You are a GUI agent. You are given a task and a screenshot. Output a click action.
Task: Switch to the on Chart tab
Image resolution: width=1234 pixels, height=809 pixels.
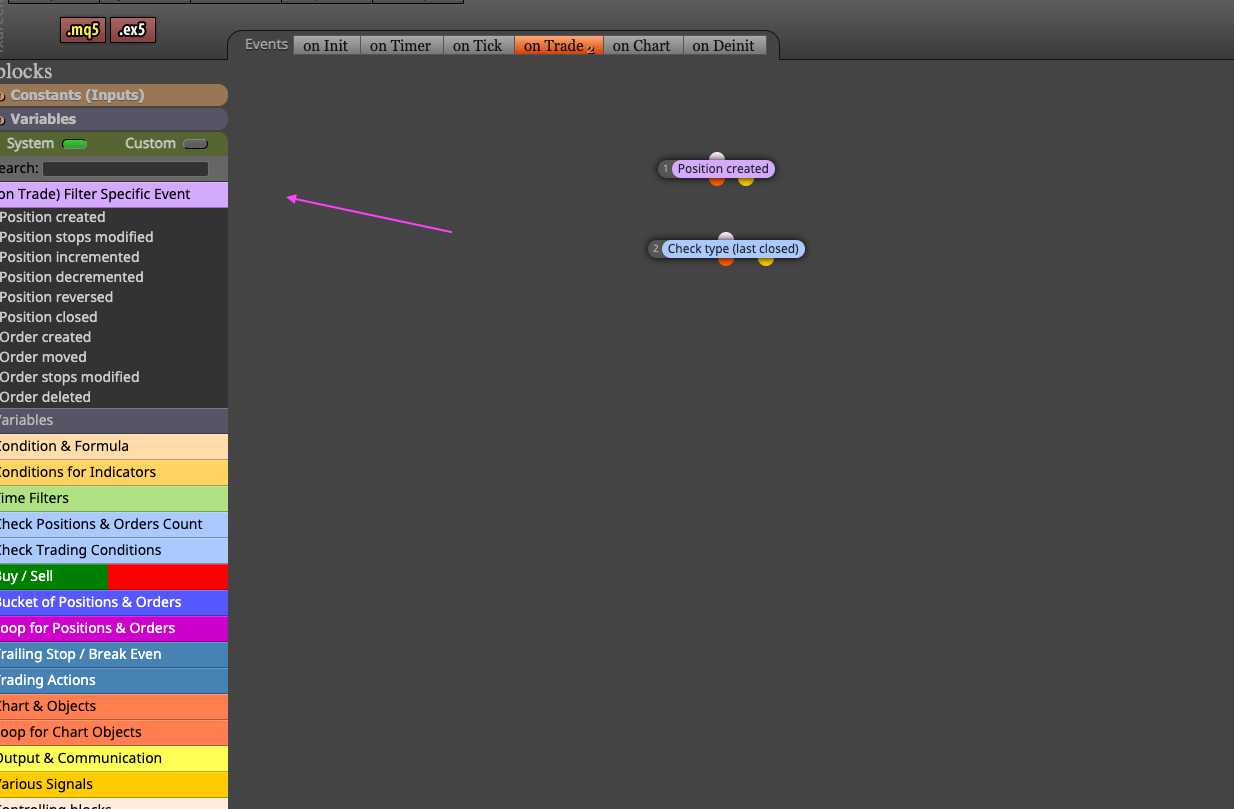[x=642, y=45]
